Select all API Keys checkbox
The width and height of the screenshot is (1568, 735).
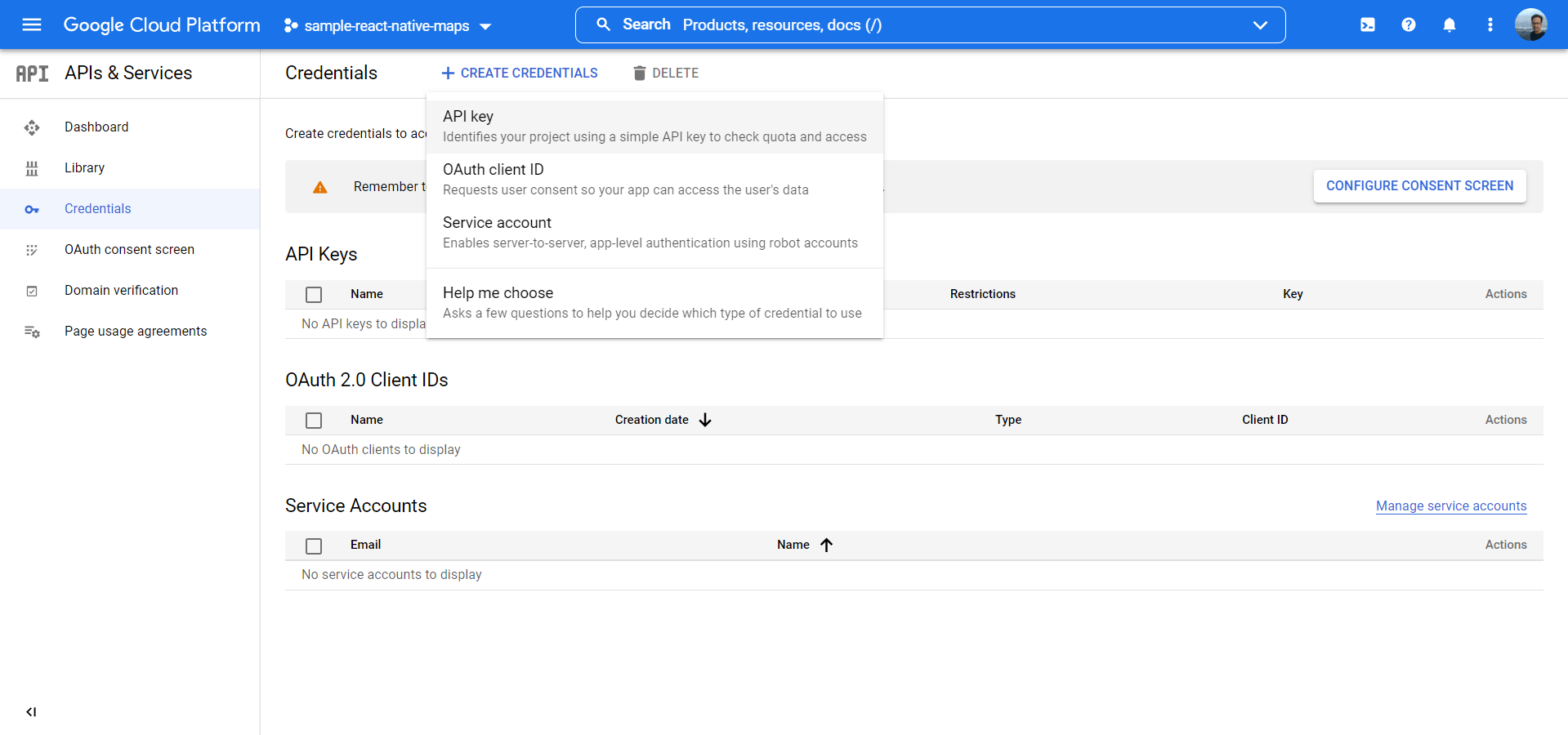pos(314,295)
